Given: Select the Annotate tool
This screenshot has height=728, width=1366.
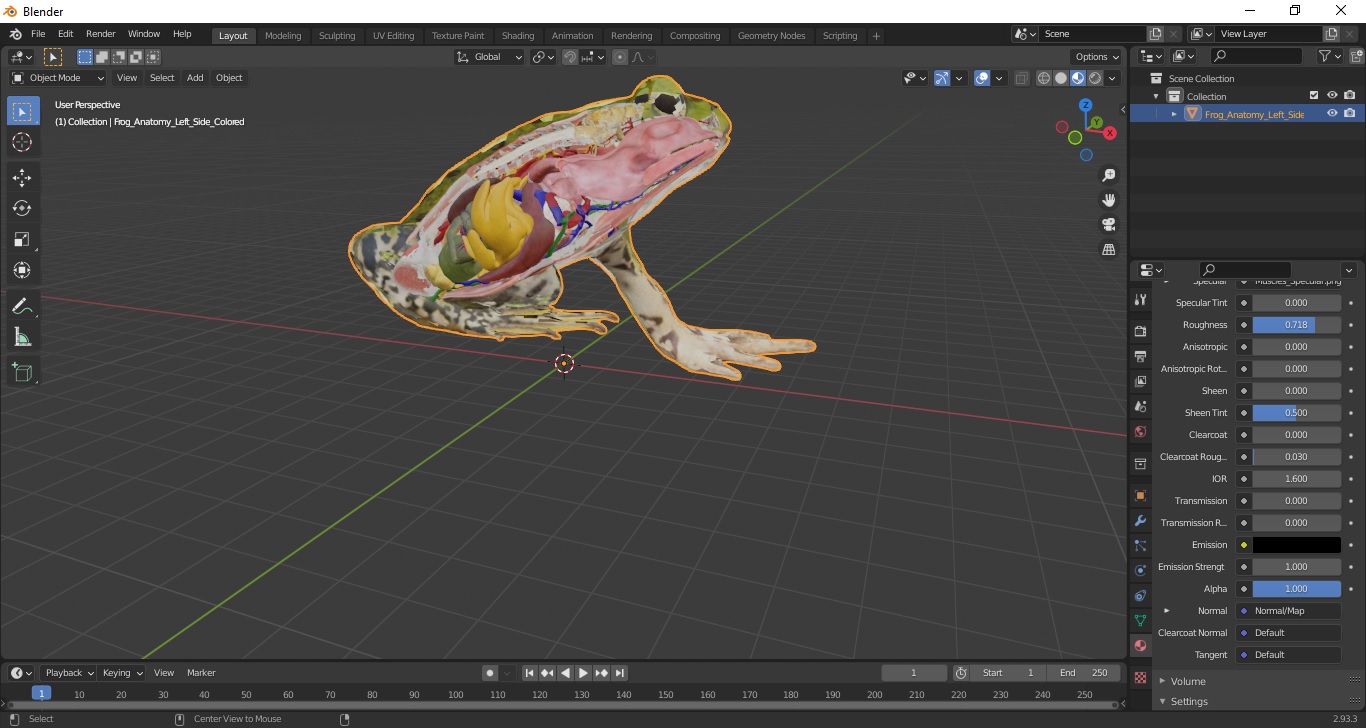Looking at the screenshot, I should click(22, 306).
